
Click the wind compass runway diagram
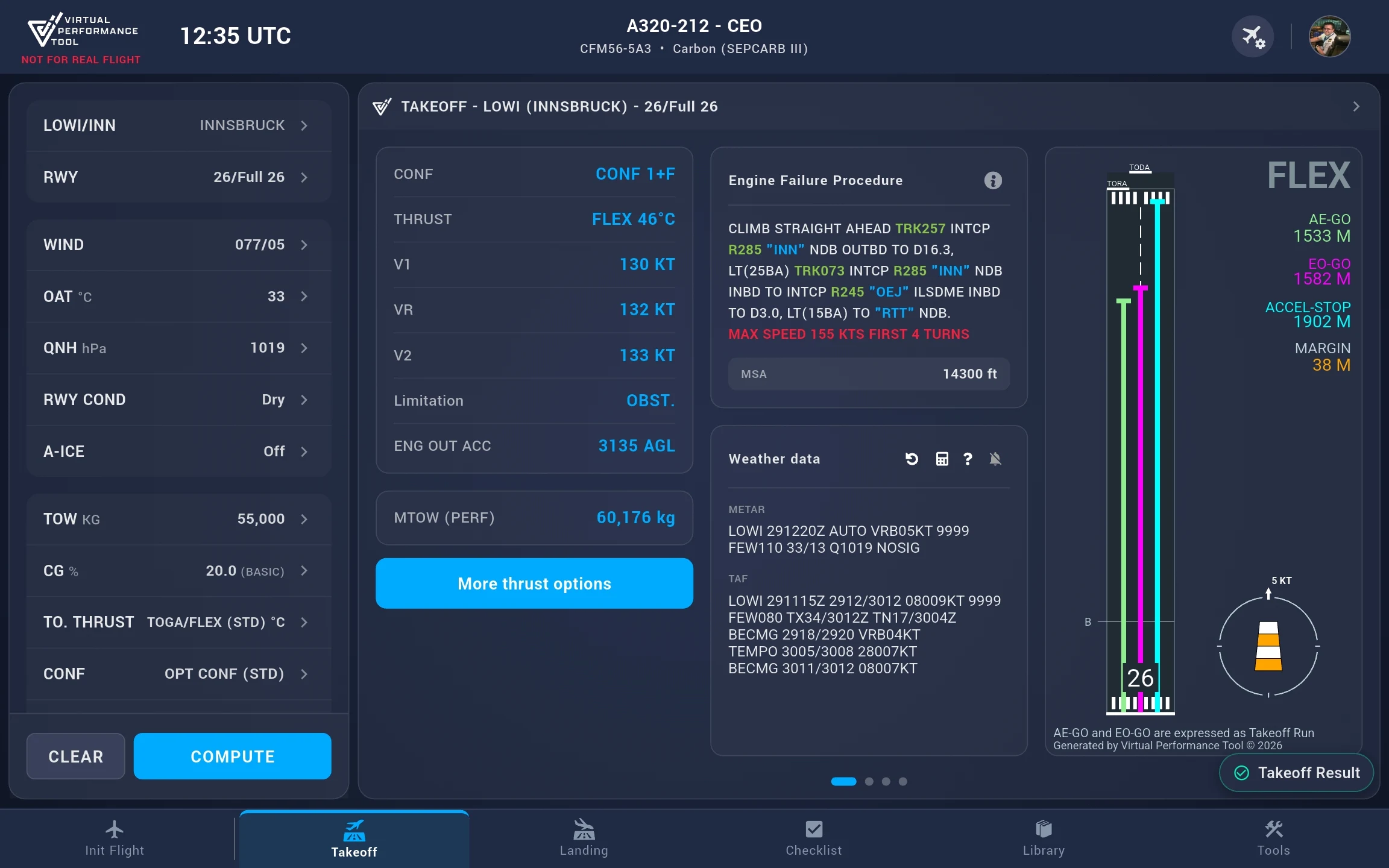click(x=1268, y=646)
